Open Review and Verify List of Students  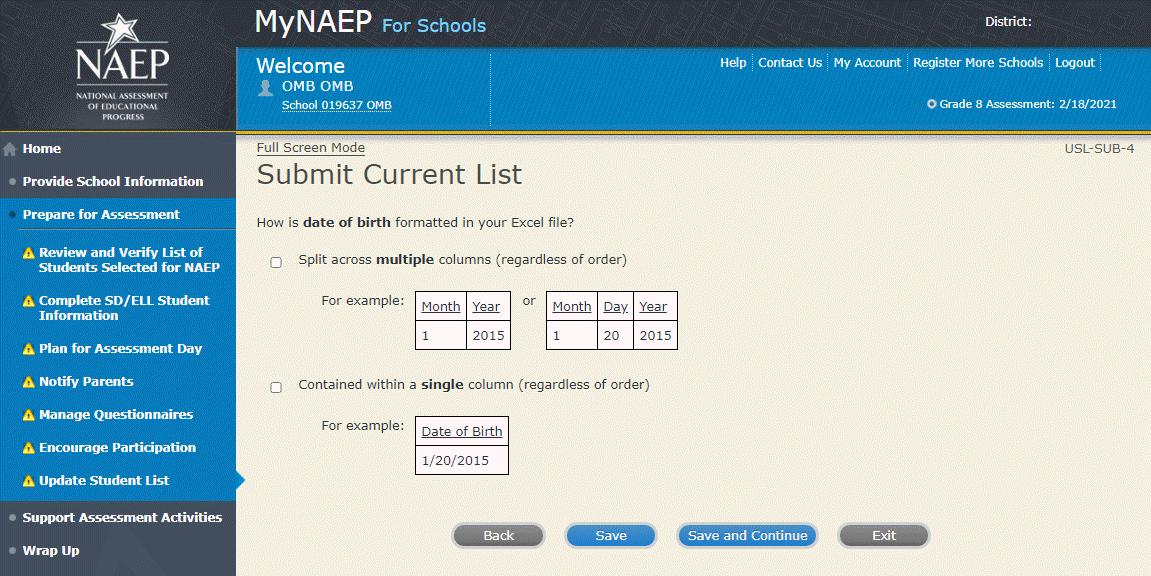[x=128, y=260]
